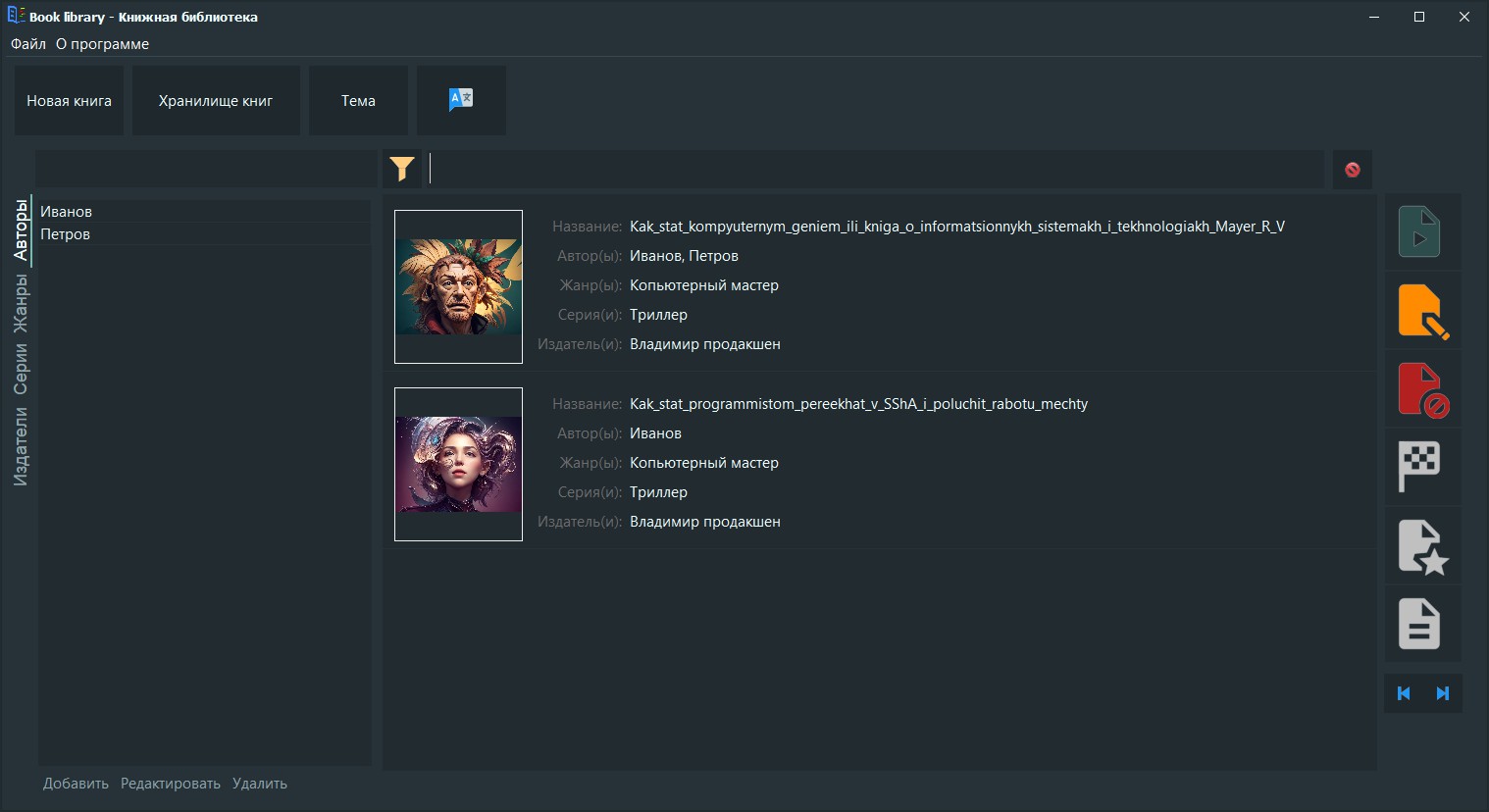Edit book using orange pencil file icon

[x=1423, y=311]
